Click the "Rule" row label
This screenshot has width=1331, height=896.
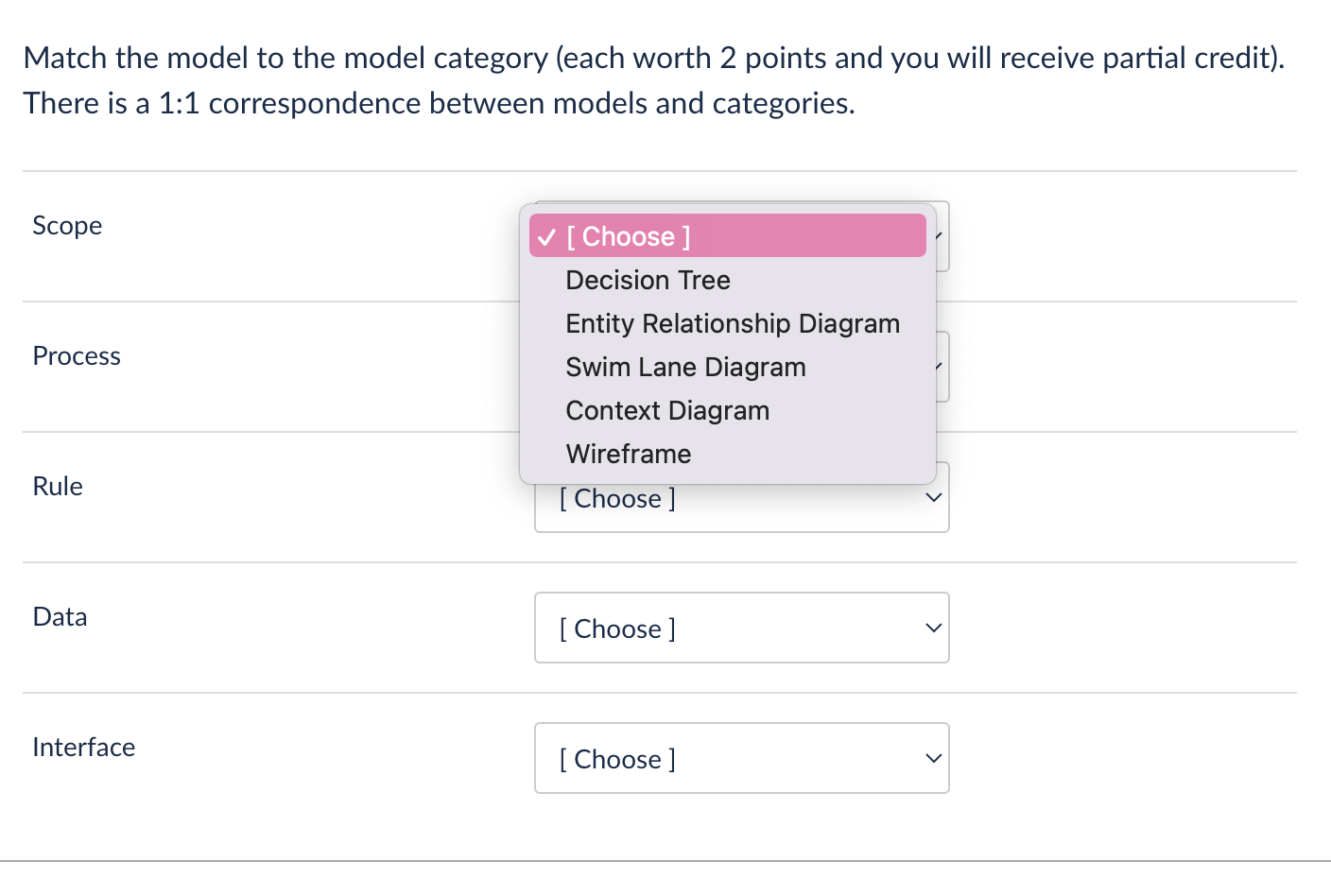tap(58, 487)
